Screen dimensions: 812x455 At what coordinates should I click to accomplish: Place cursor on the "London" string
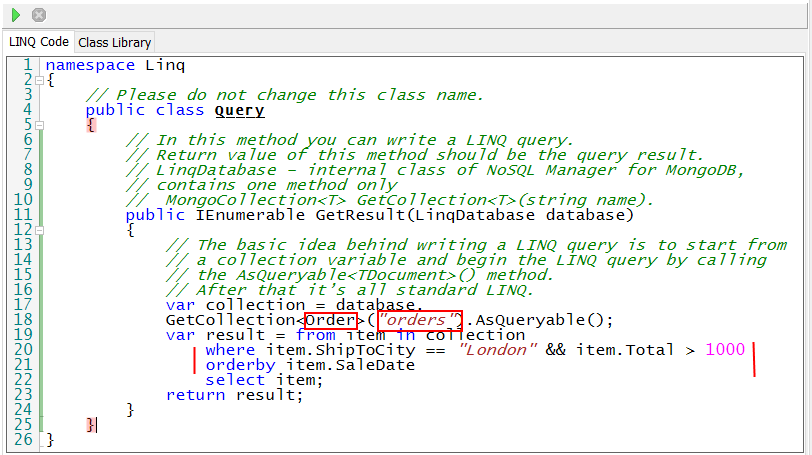tap(499, 350)
